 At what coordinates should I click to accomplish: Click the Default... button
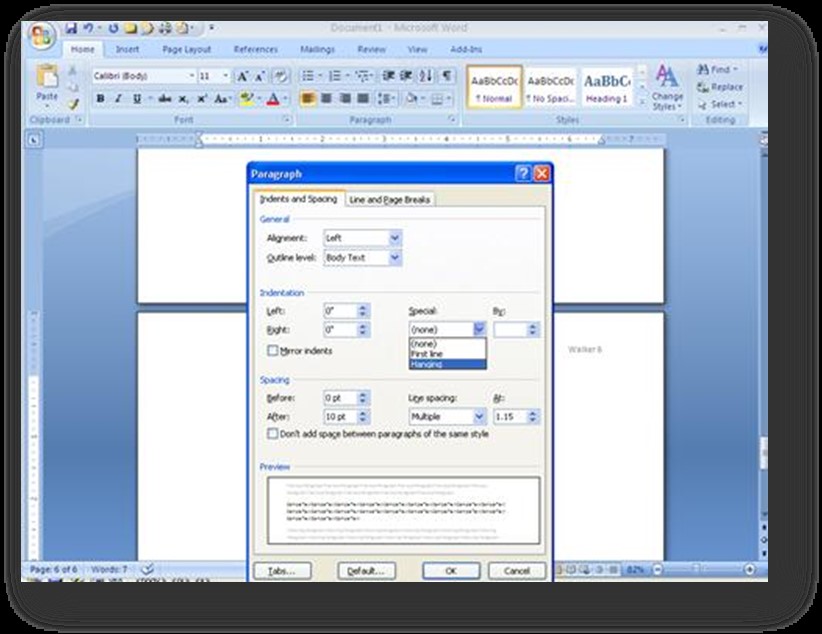(x=366, y=571)
